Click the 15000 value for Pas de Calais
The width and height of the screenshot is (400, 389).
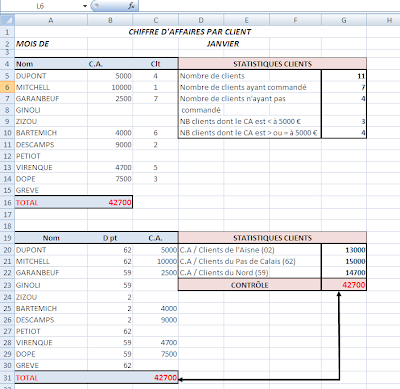click(355, 261)
